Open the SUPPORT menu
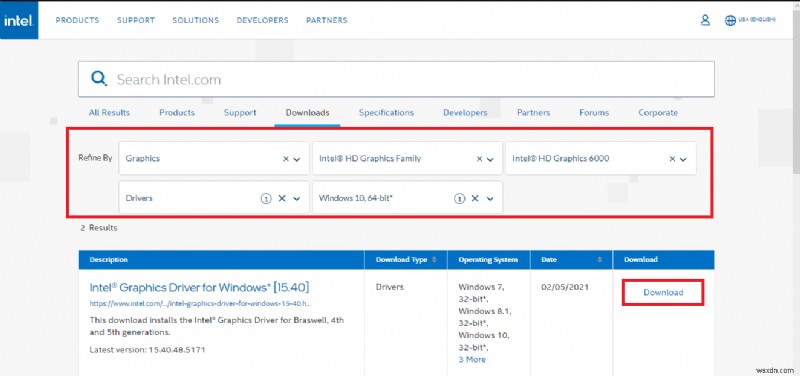The width and height of the screenshot is (800, 376). (x=136, y=20)
